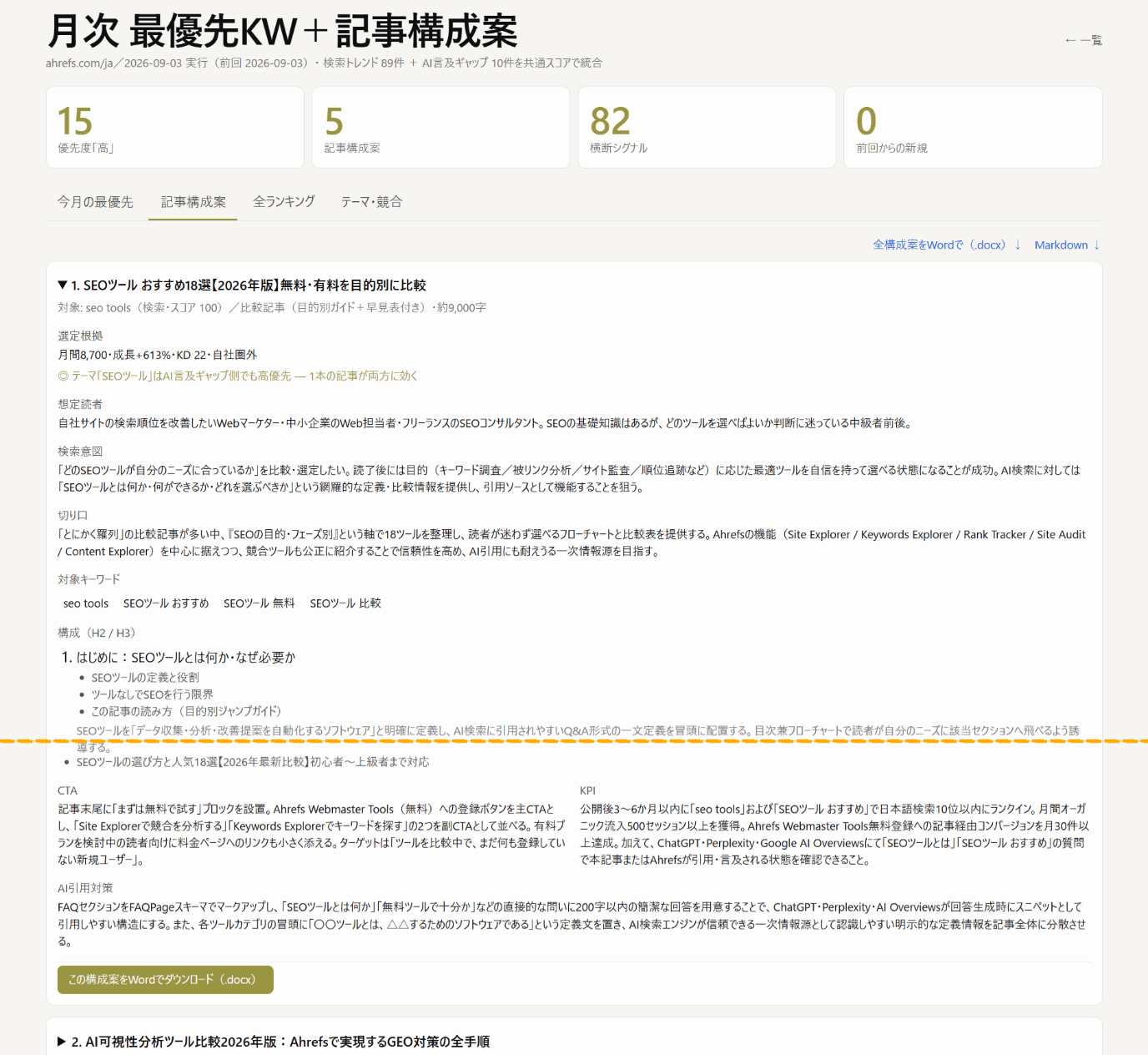1148x1055 pixels.
Task: Click the "対象キーワード" label
Action: tap(89, 579)
